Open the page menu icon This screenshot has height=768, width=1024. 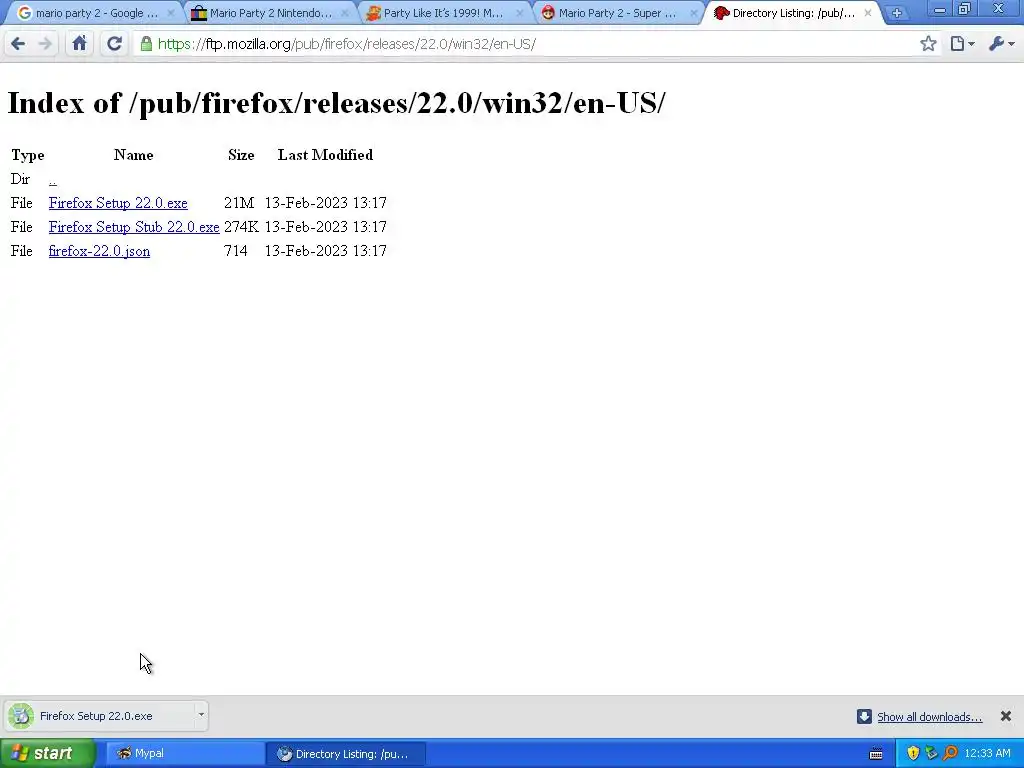pos(962,44)
